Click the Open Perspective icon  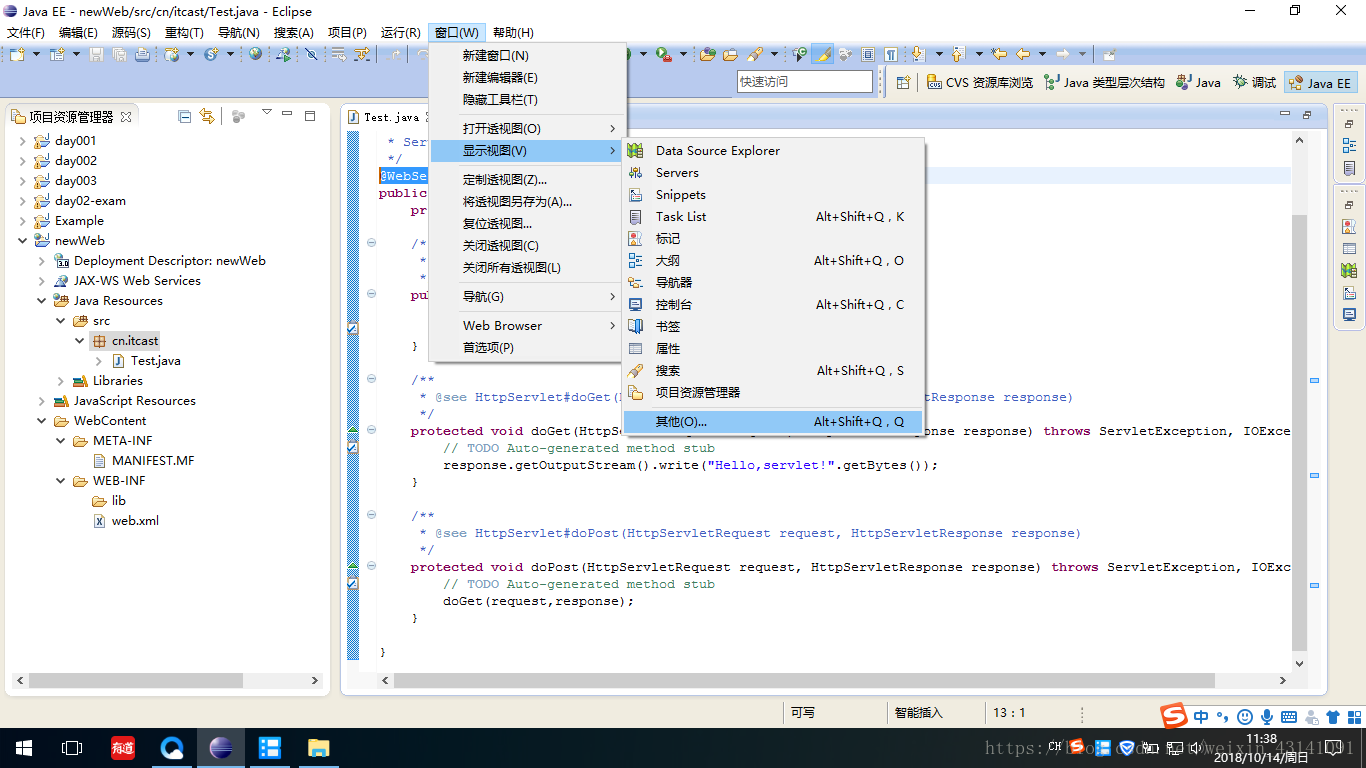(x=903, y=82)
